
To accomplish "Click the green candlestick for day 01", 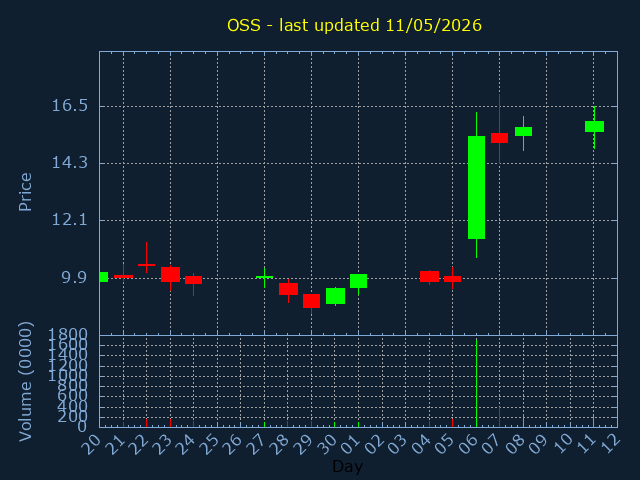I will [358, 281].
